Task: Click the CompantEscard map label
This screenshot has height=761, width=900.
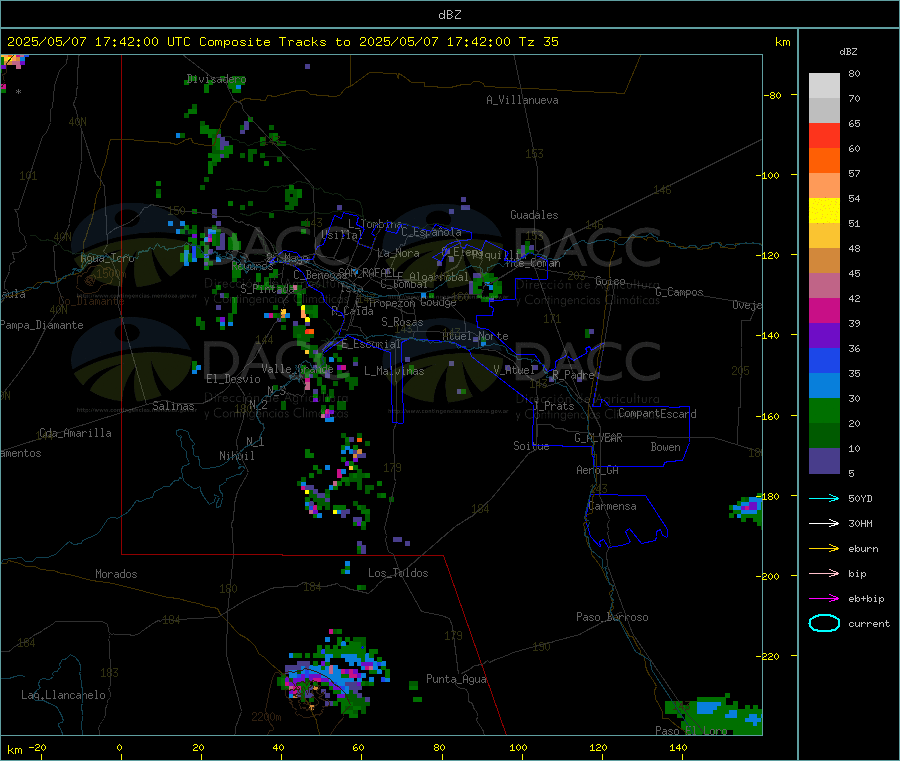Action: [x=657, y=414]
